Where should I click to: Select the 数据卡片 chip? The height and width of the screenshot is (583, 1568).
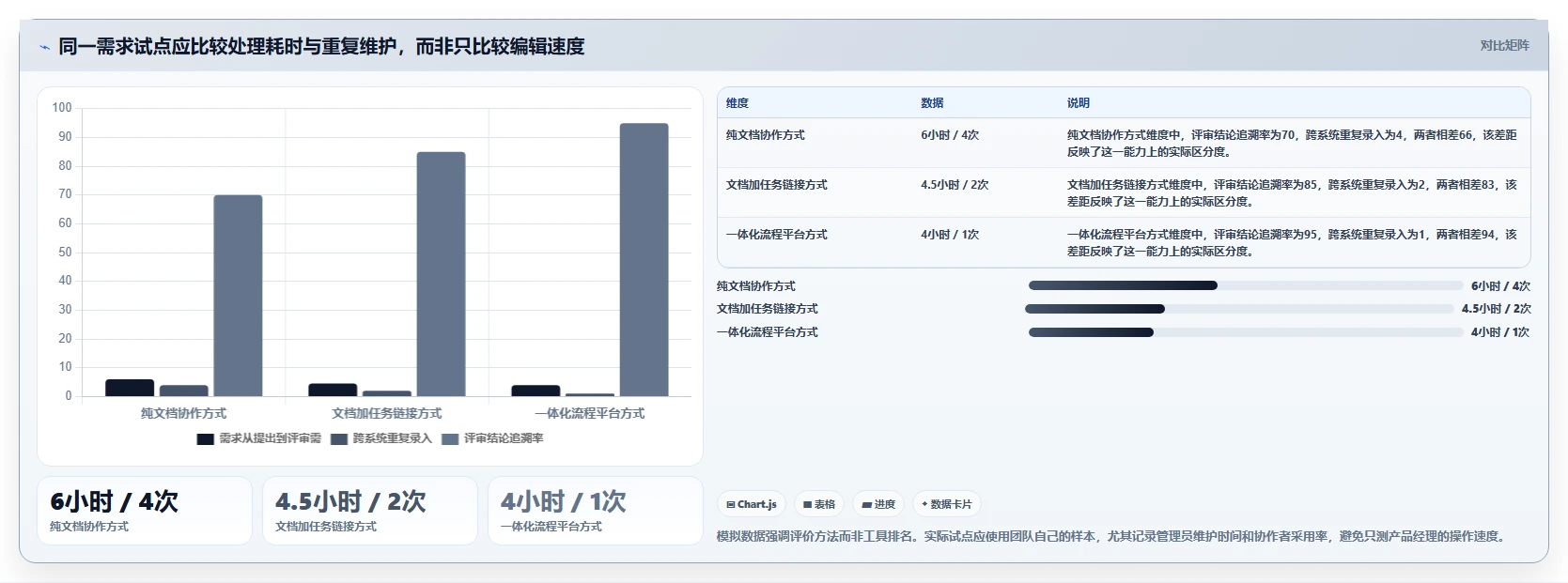click(947, 504)
